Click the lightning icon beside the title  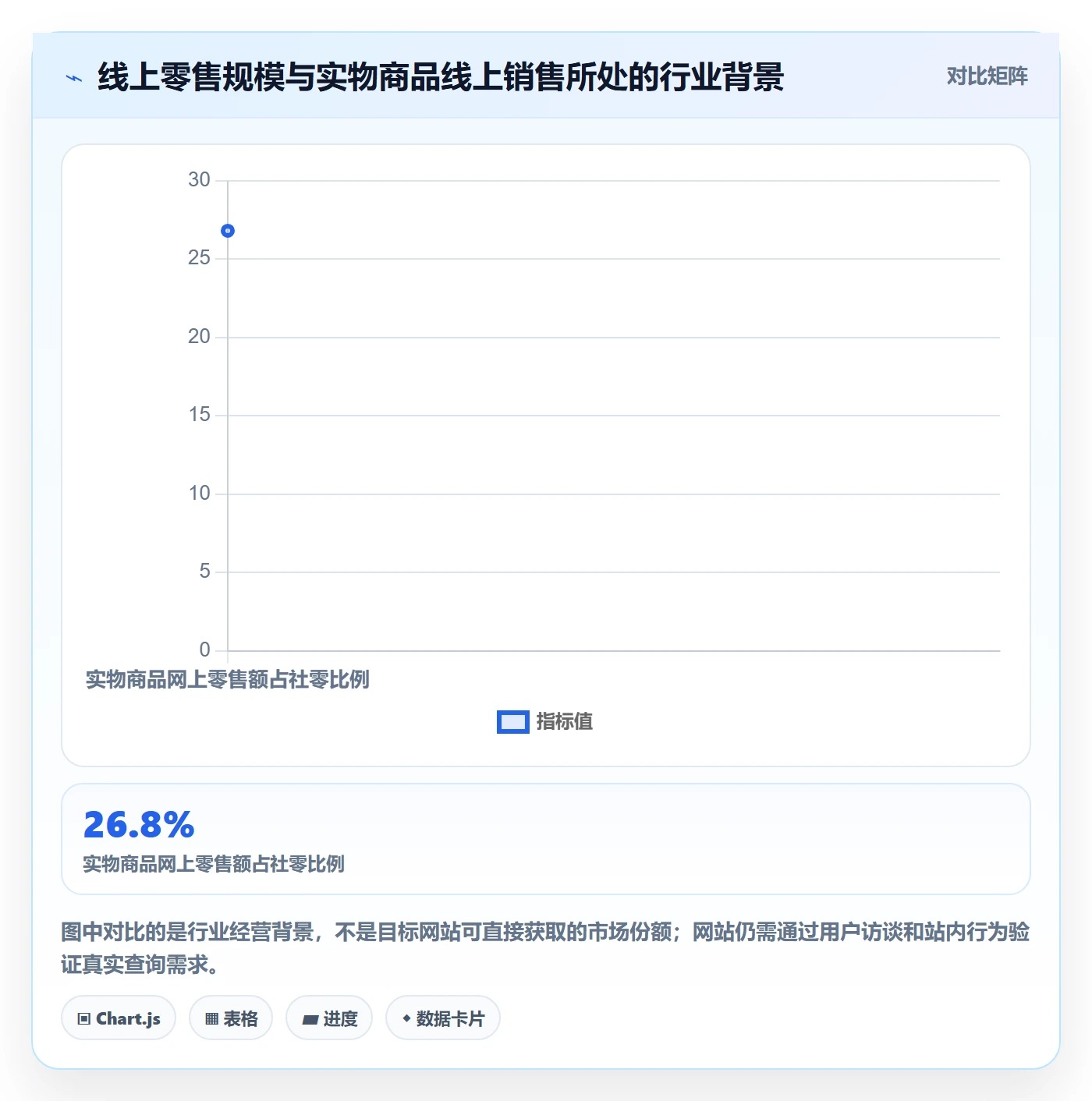[x=74, y=78]
